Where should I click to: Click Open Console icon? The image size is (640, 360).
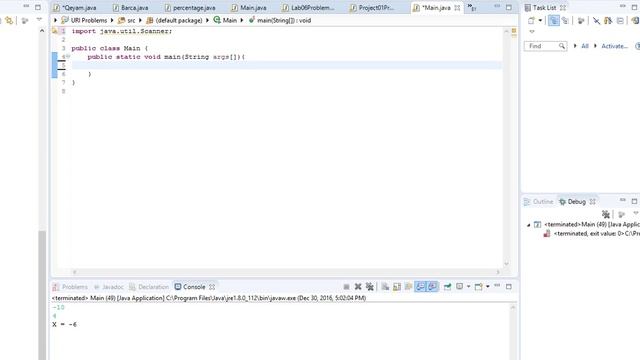pyautogui.click(x=478, y=287)
